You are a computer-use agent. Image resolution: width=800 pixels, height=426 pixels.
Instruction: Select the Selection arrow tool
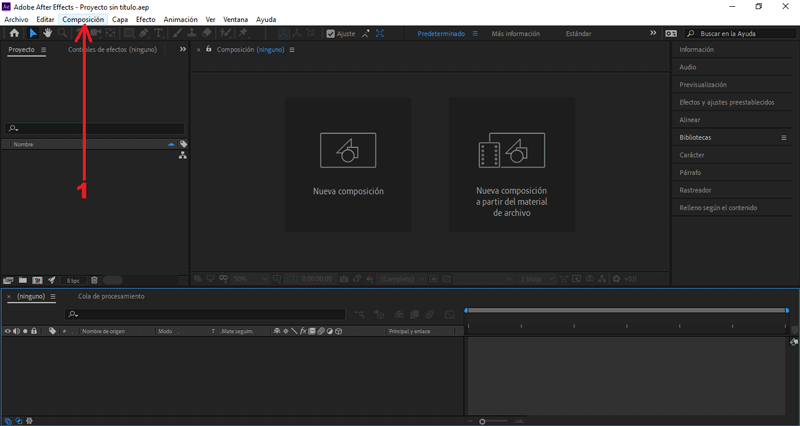click(33, 33)
